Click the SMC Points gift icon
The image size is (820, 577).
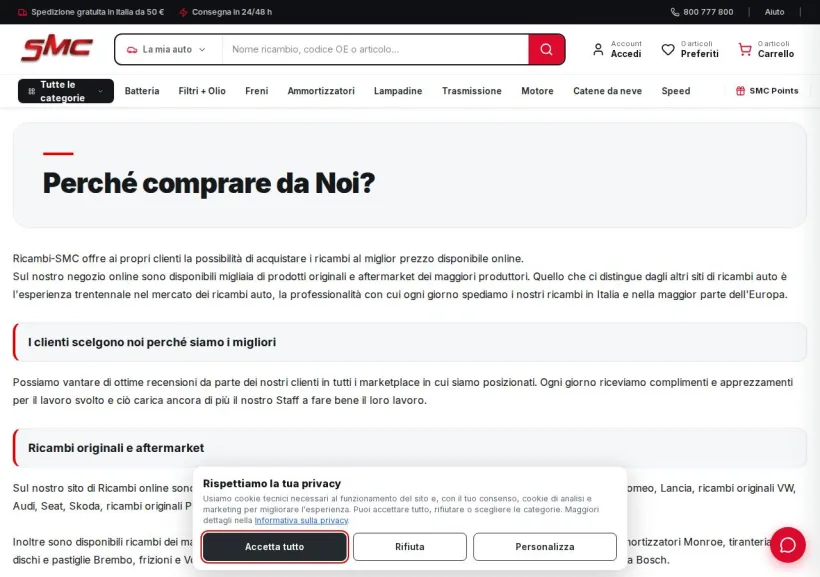740,90
